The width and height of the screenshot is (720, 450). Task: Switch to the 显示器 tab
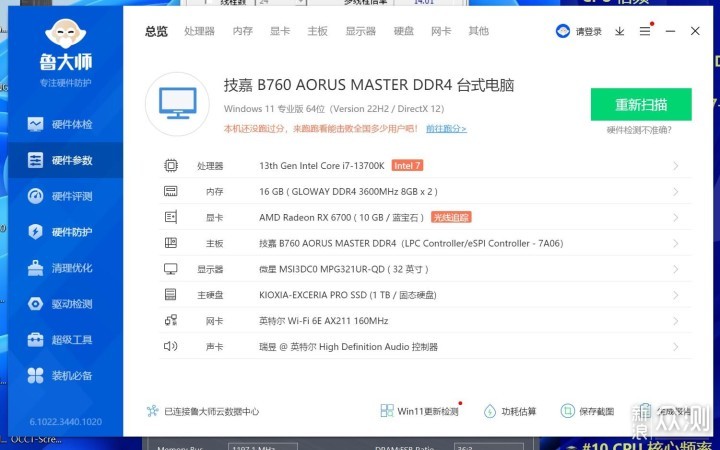click(x=360, y=31)
